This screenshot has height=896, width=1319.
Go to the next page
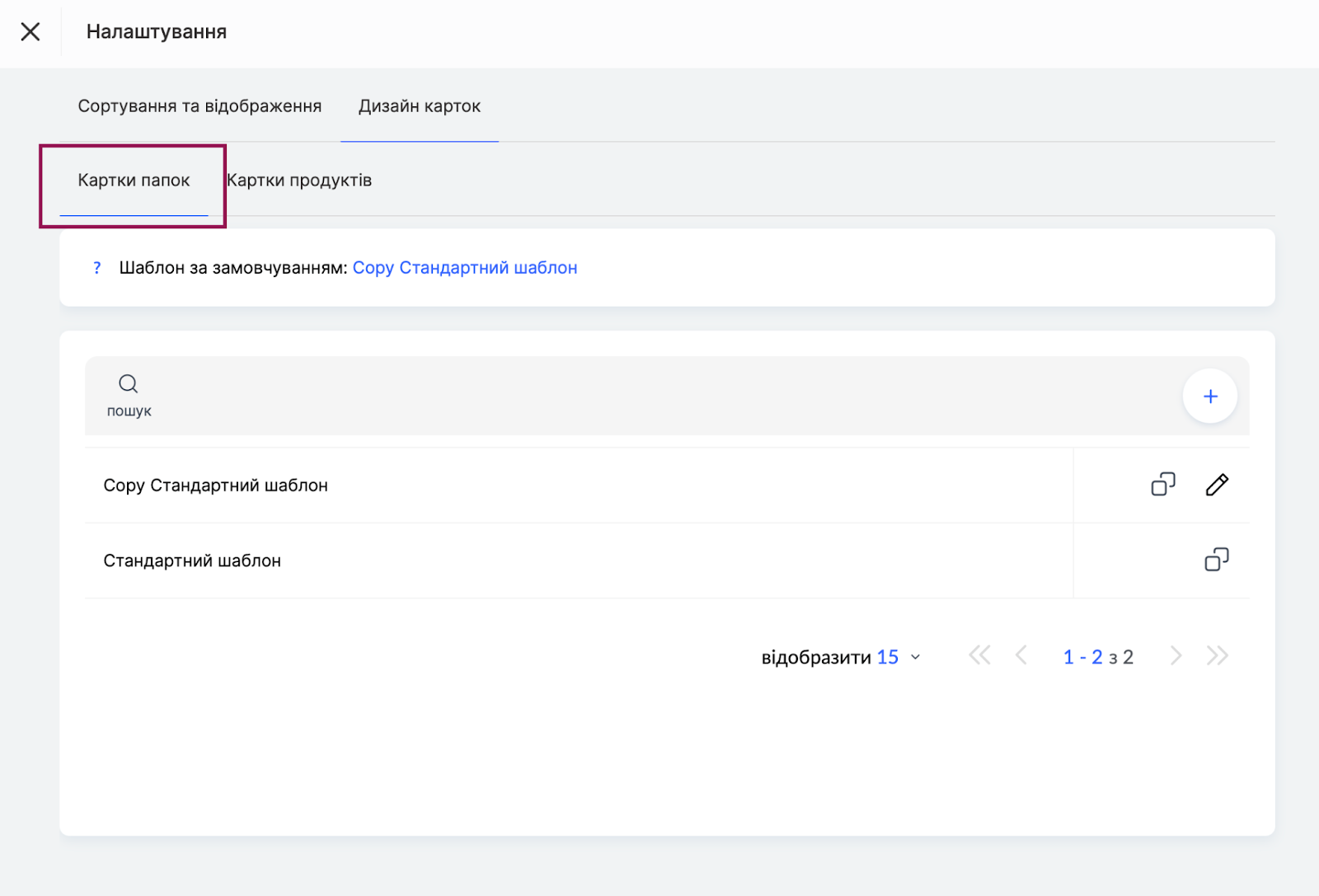point(1176,656)
